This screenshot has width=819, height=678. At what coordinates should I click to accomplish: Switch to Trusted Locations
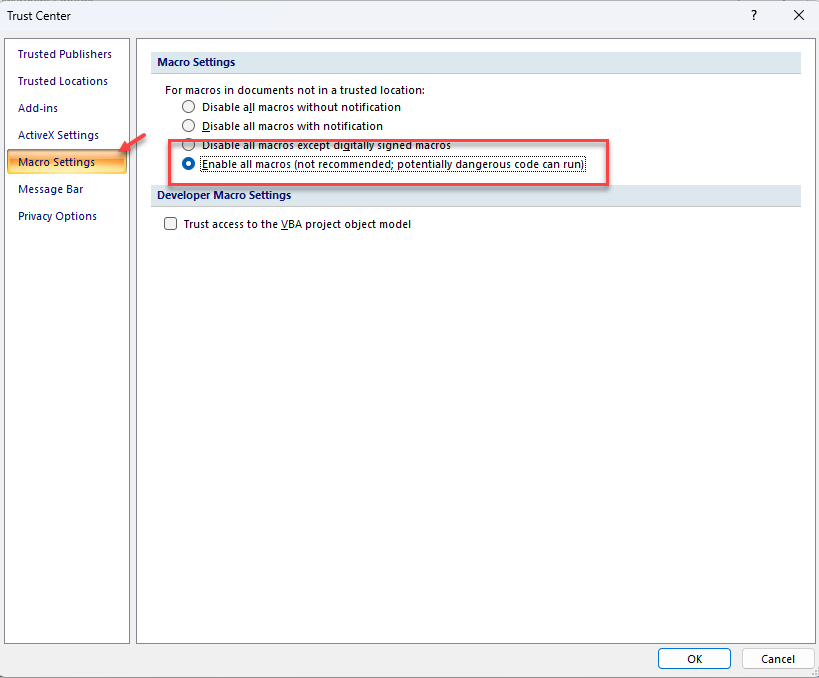(63, 81)
